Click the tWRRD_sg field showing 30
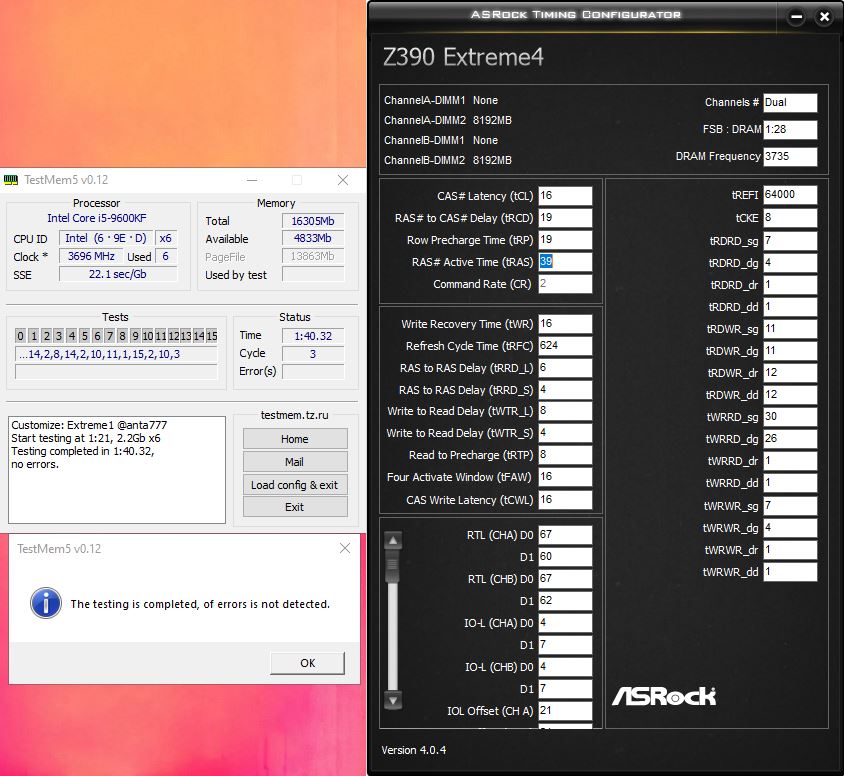The height and width of the screenshot is (776, 844). (x=790, y=417)
